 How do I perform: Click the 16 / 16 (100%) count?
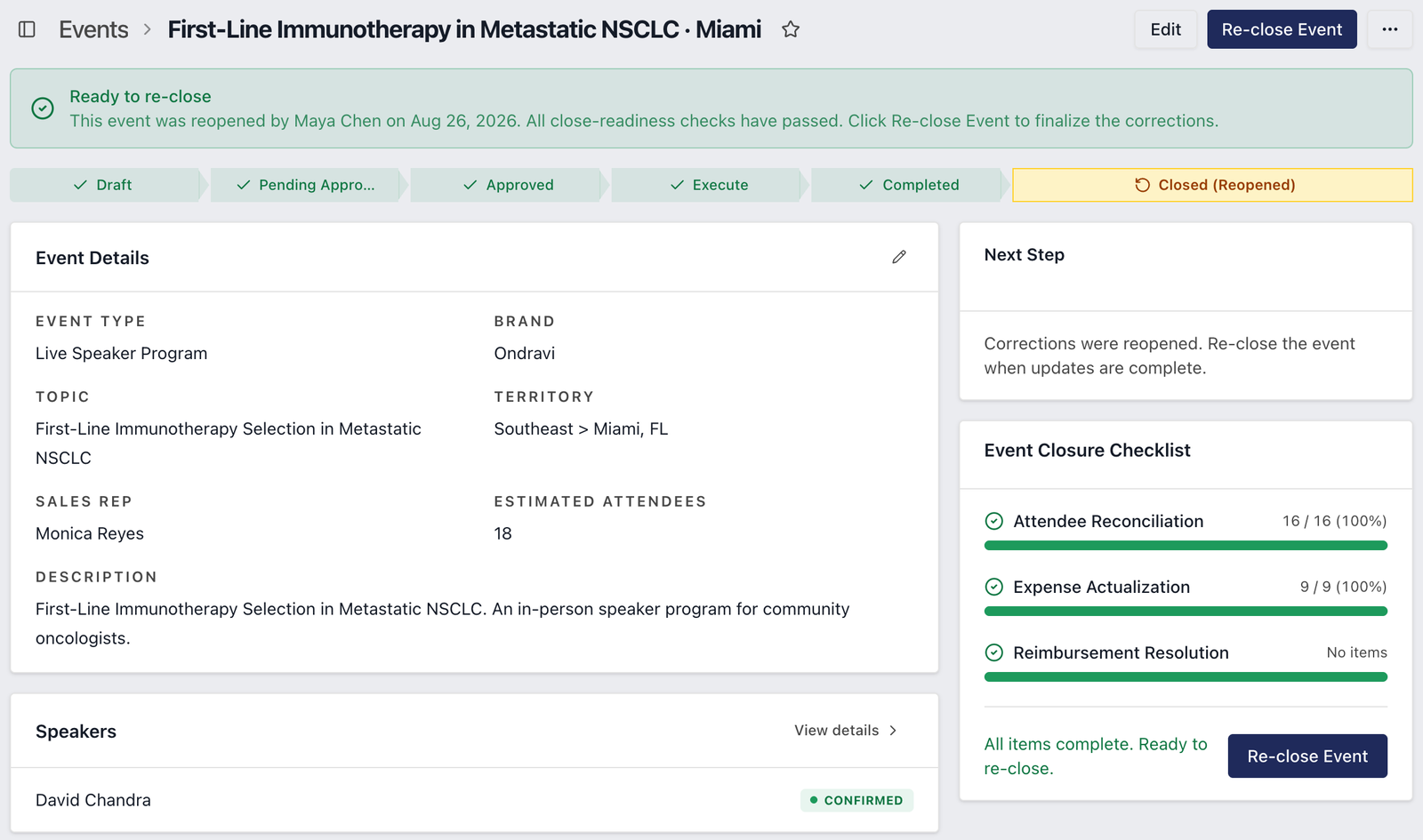pyautogui.click(x=1334, y=521)
